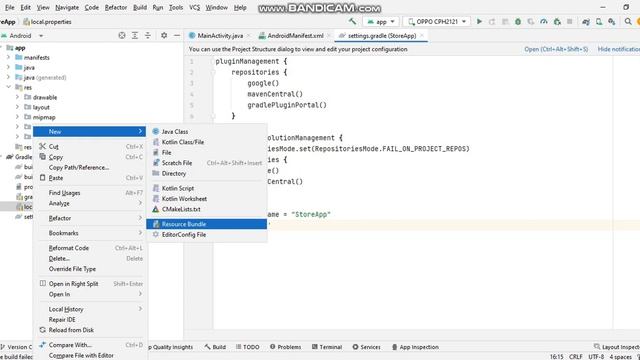Open the App Inspection tool window
This screenshot has width=640, height=360.
click(415, 347)
